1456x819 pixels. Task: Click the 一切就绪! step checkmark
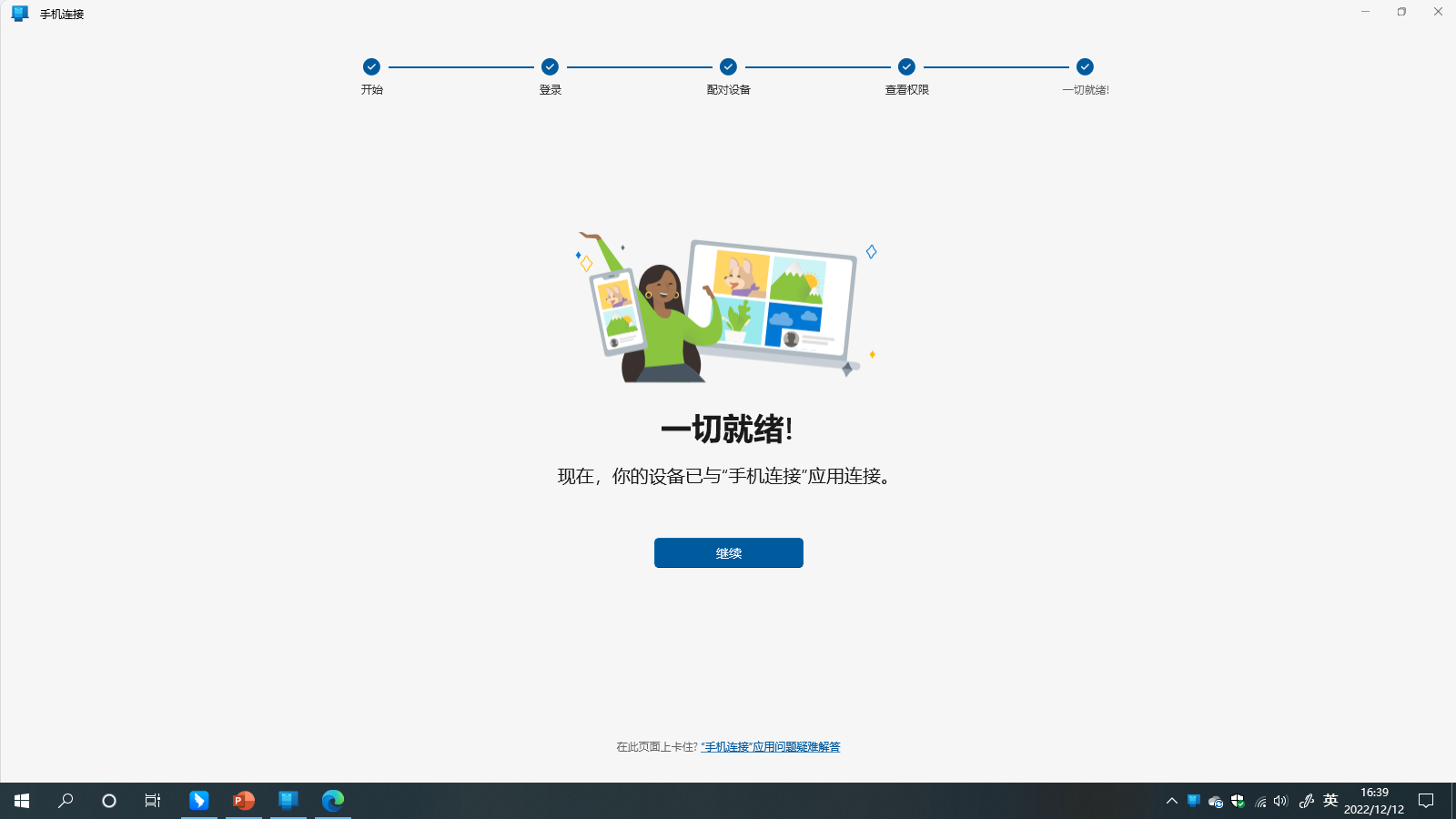(1085, 66)
